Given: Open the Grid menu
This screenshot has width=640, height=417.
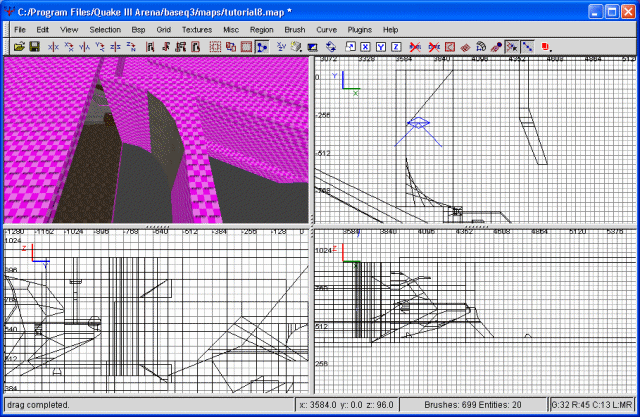Looking at the screenshot, I should pyautogui.click(x=163, y=30).
